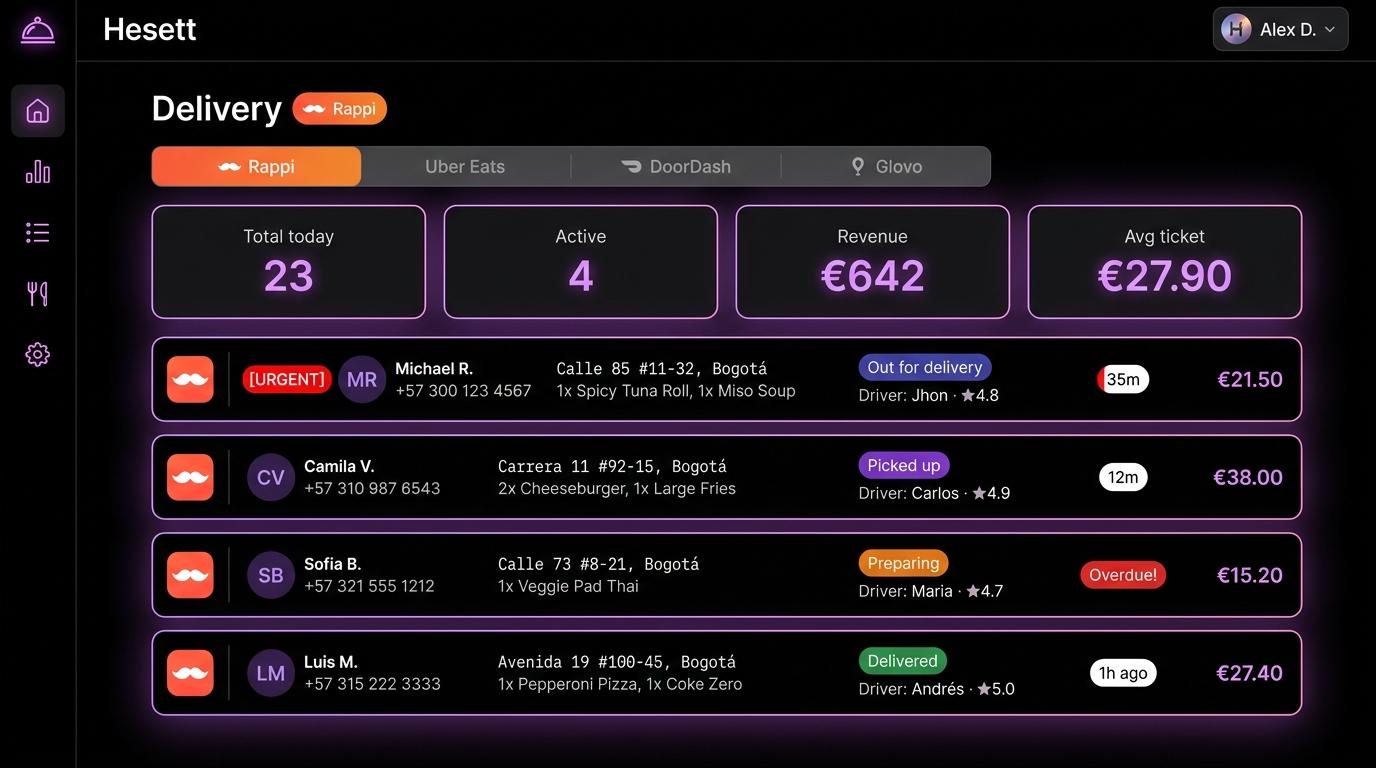The width and height of the screenshot is (1376, 768).
Task: Click phone number +57 321 555 1212
Action: pos(369,587)
